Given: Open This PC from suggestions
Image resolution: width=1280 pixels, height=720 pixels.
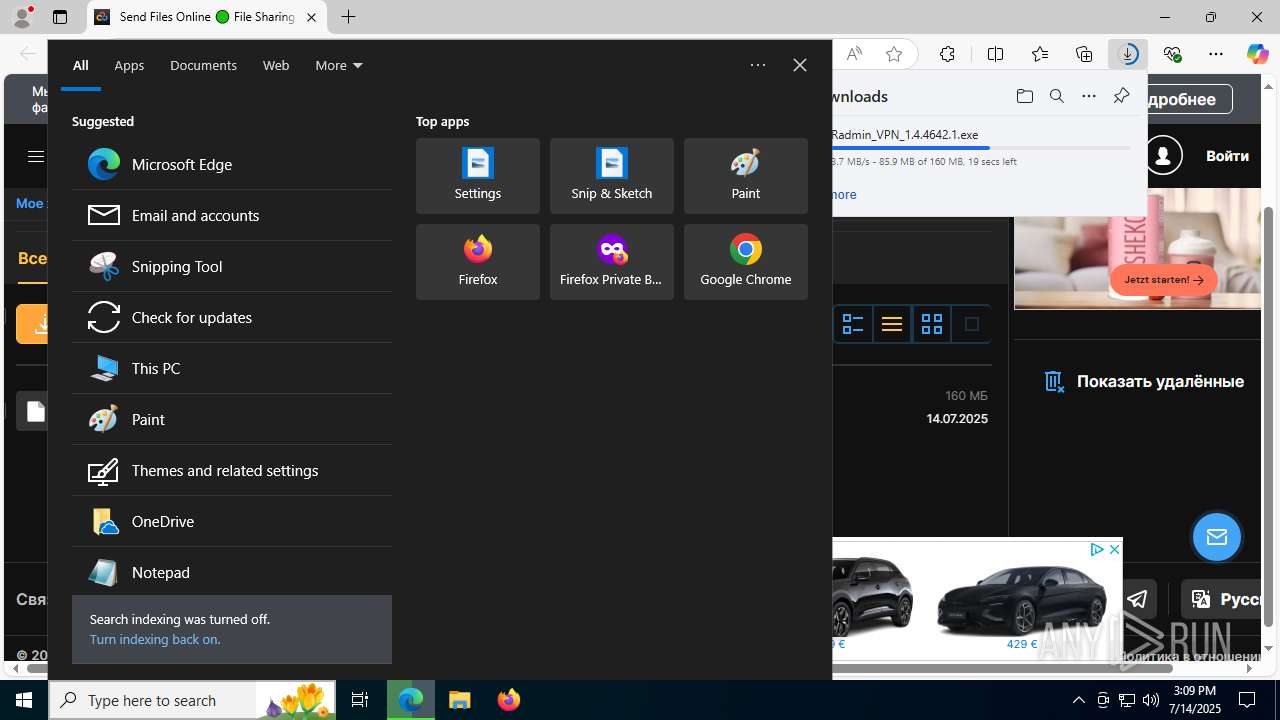Looking at the screenshot, I should pyautogui.click(x=232, y=368).
